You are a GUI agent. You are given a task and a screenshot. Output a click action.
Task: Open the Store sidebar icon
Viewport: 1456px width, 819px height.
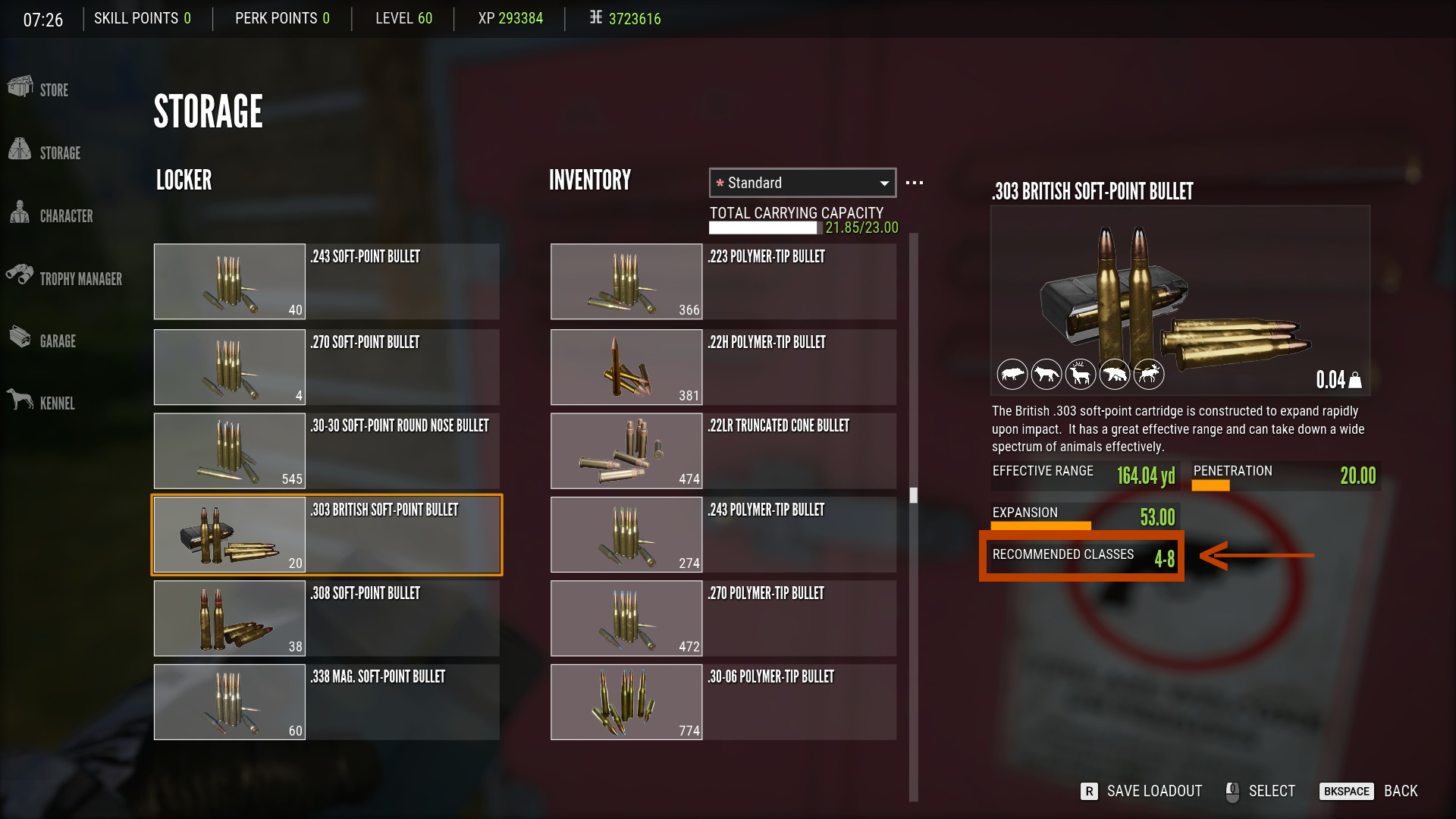pyautogui.click(x=20, y=87)
